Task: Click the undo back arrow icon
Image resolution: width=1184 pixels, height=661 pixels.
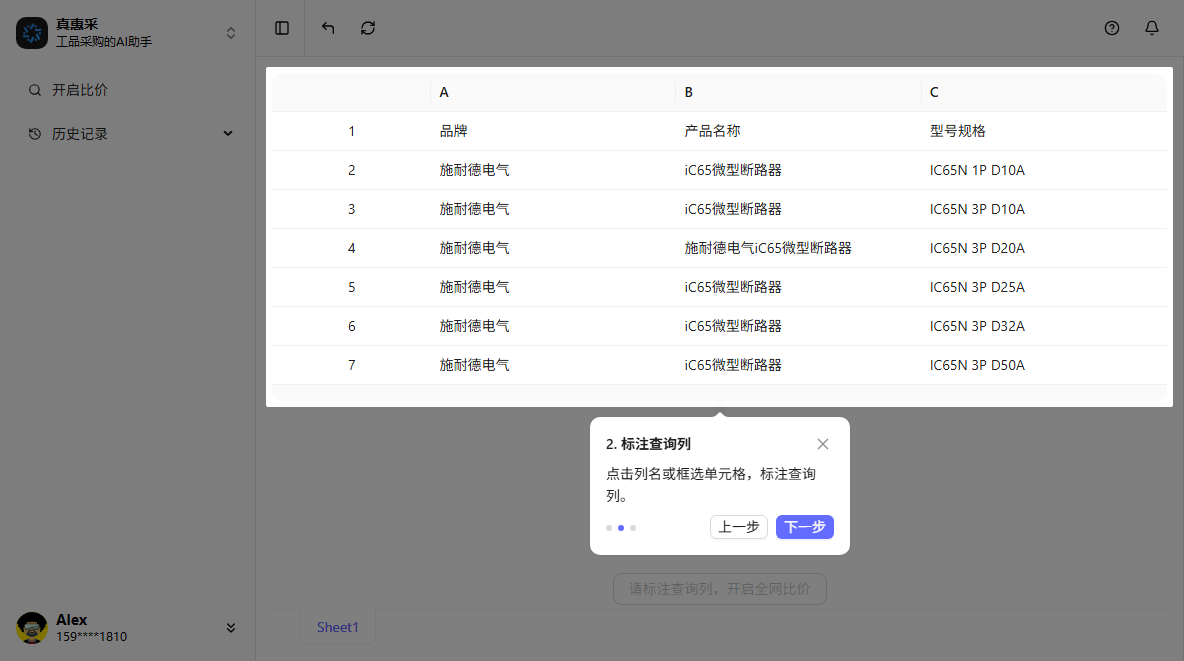Action: 328,28
